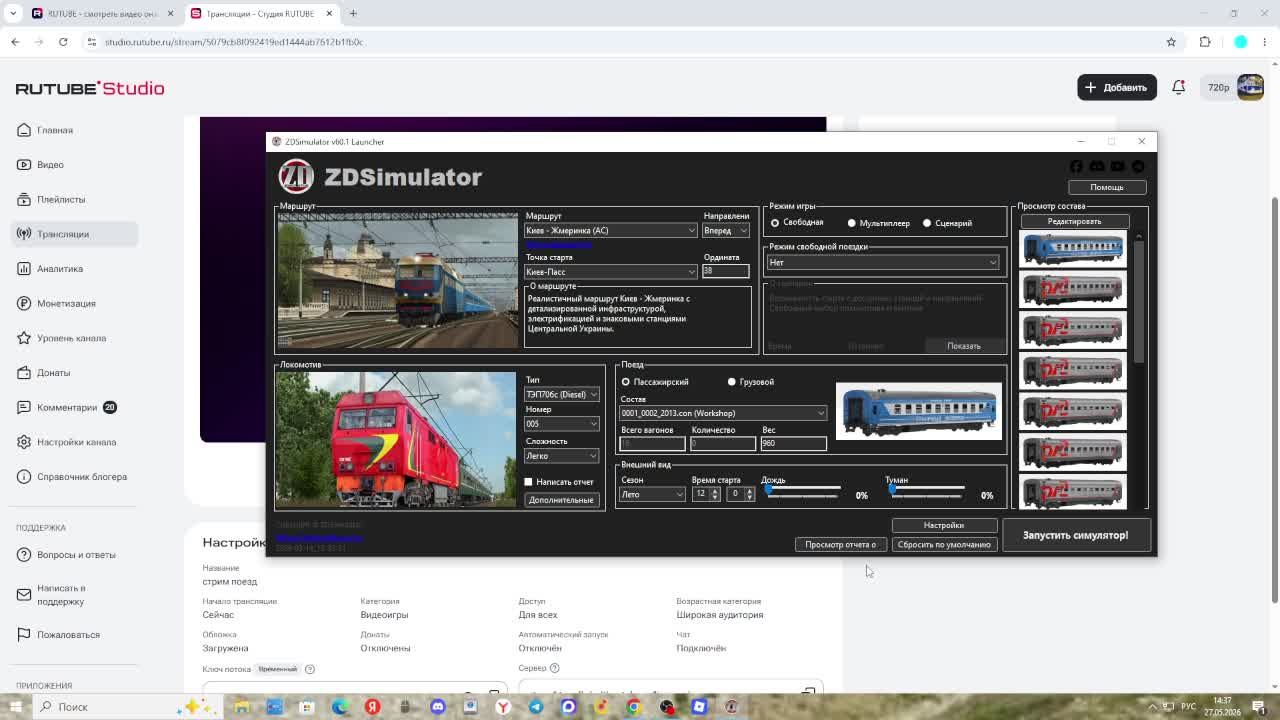
Task: Open Справочник блогера in the sidebar
Action: 82,477
